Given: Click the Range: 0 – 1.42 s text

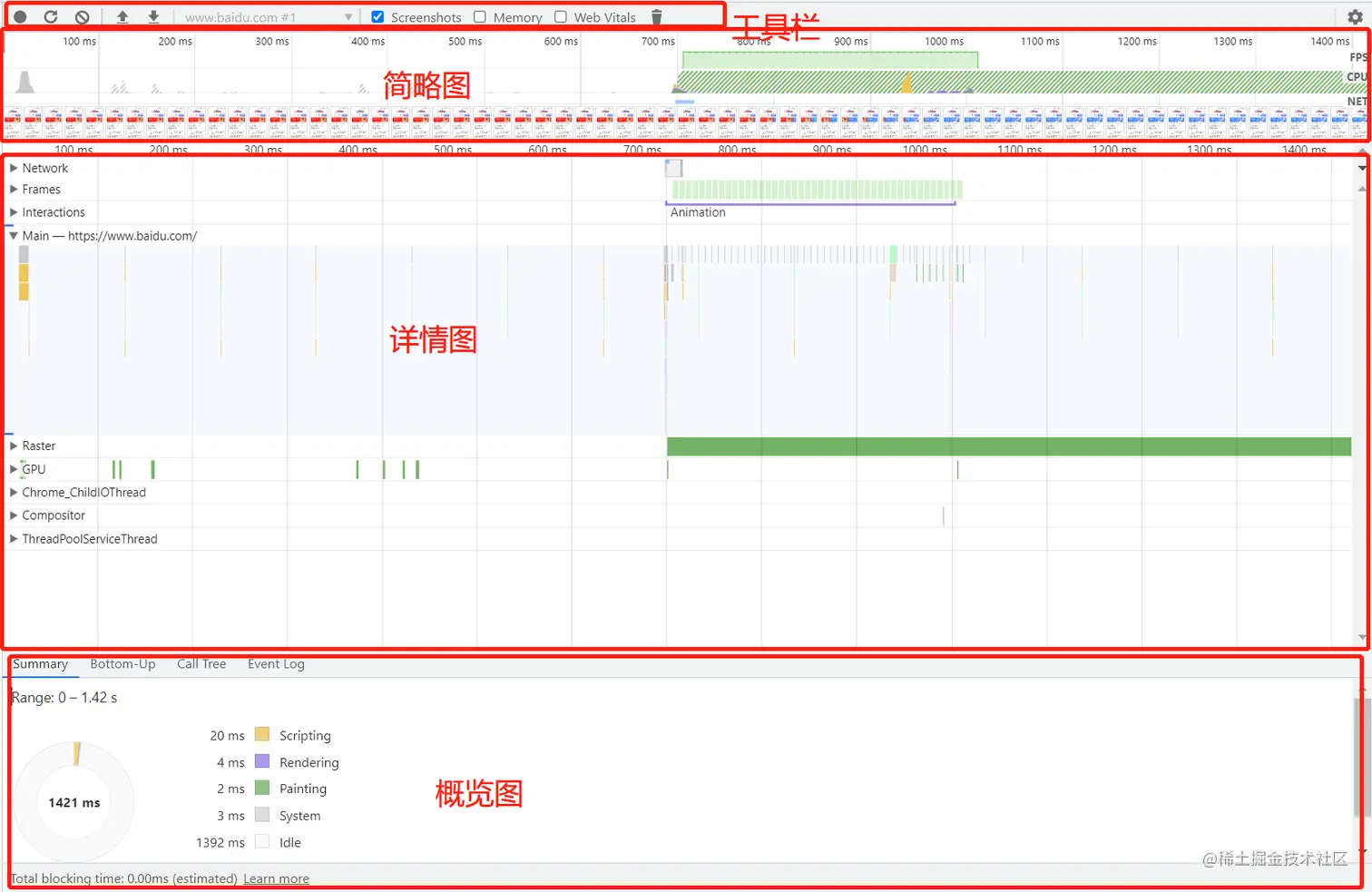Looking at the screenshot, I should (64, 698).
